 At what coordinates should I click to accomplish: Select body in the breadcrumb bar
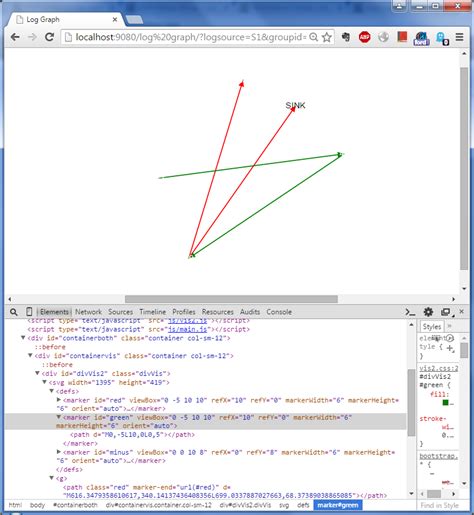37,505
